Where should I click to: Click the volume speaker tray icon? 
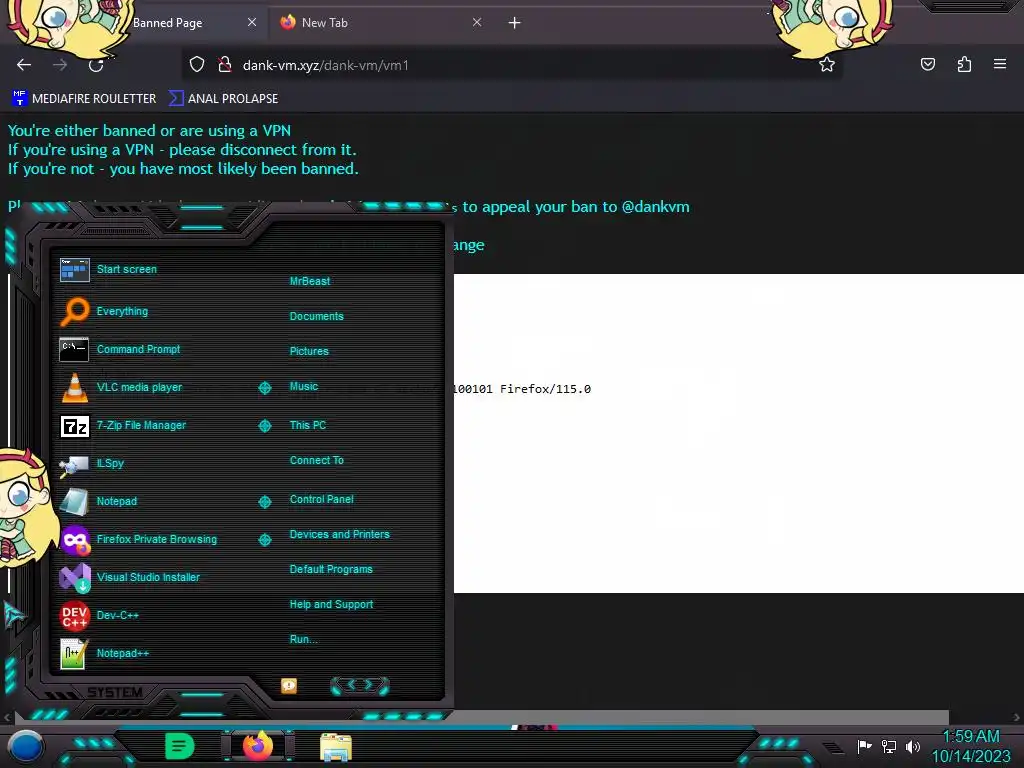click(912, 746)
